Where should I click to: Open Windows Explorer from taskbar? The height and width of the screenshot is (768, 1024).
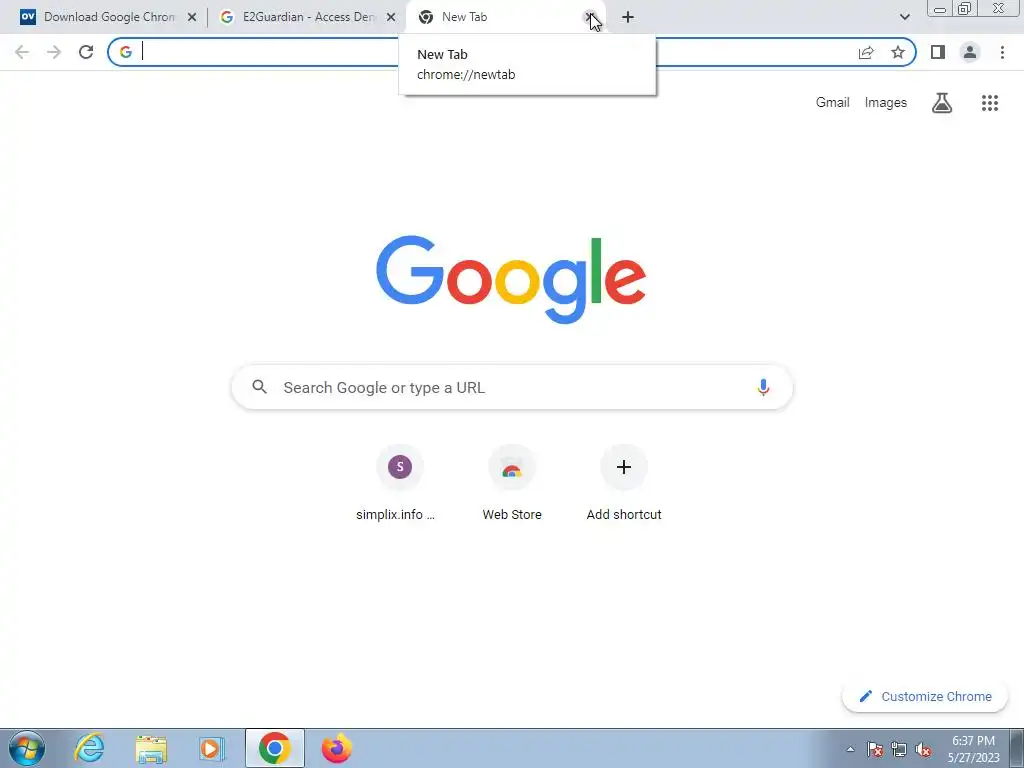click(151, 748)
